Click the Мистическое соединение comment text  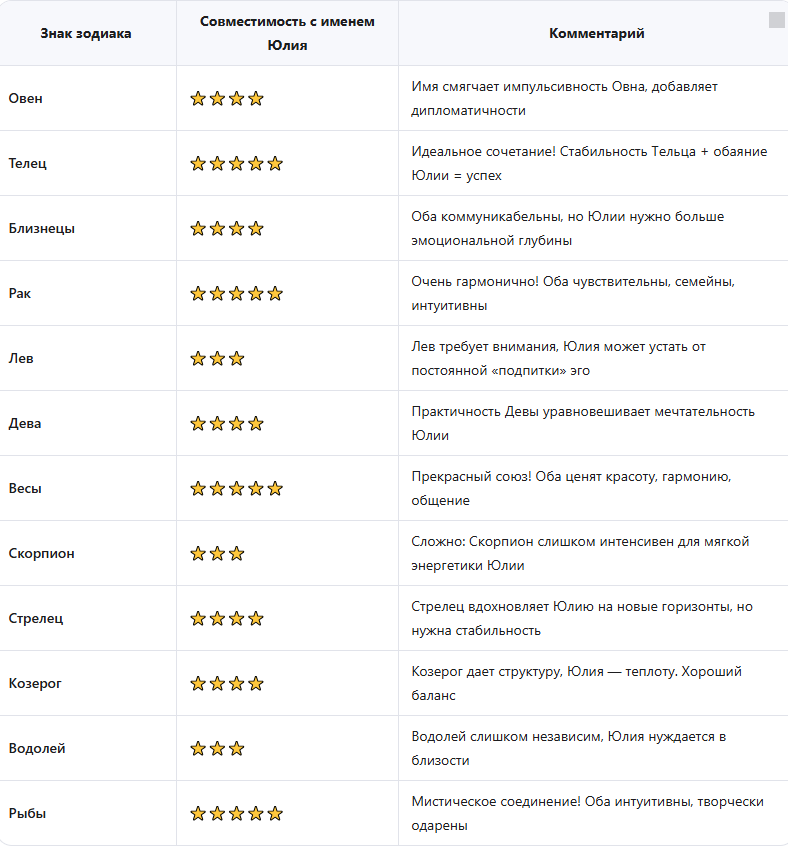587,814
